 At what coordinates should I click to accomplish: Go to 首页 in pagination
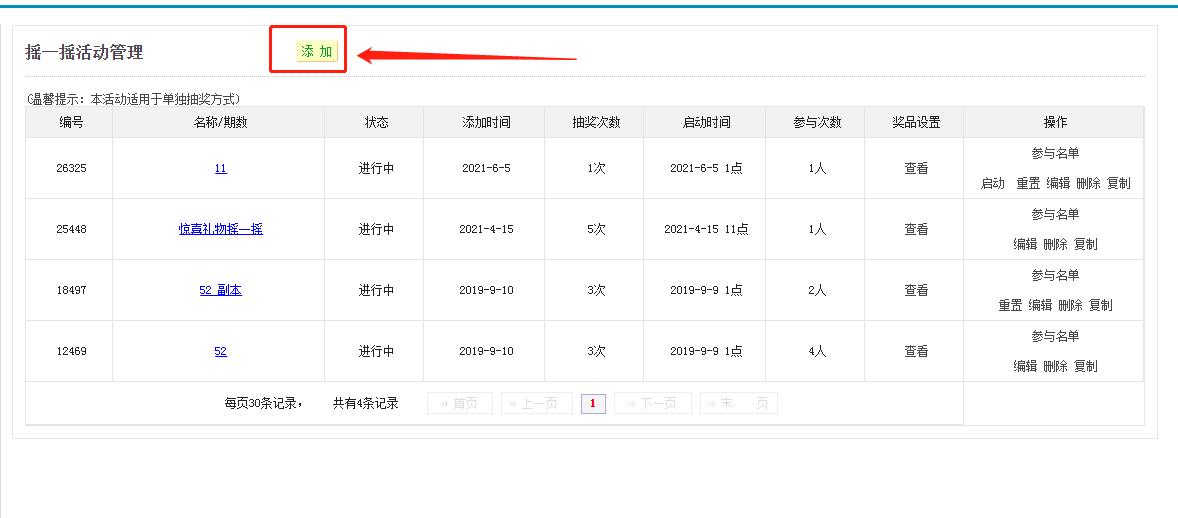[459, 404]
